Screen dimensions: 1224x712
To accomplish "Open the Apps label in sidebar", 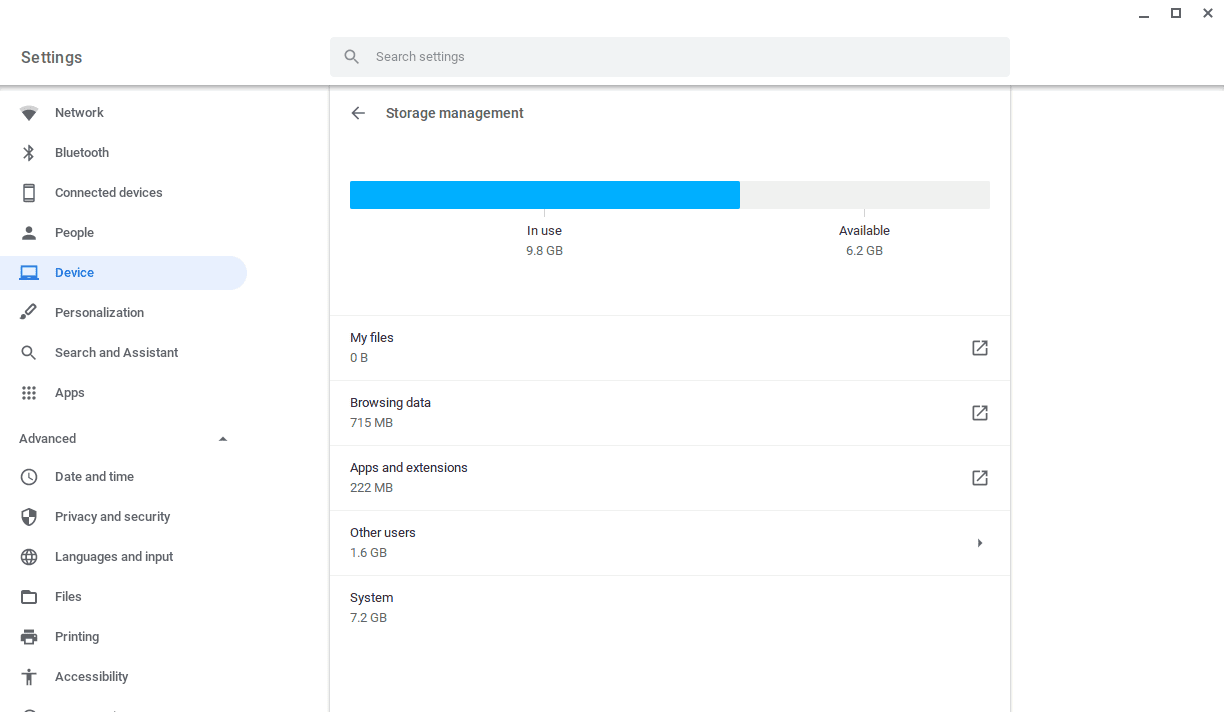I will pyautogui.click(x=69, y=393).
